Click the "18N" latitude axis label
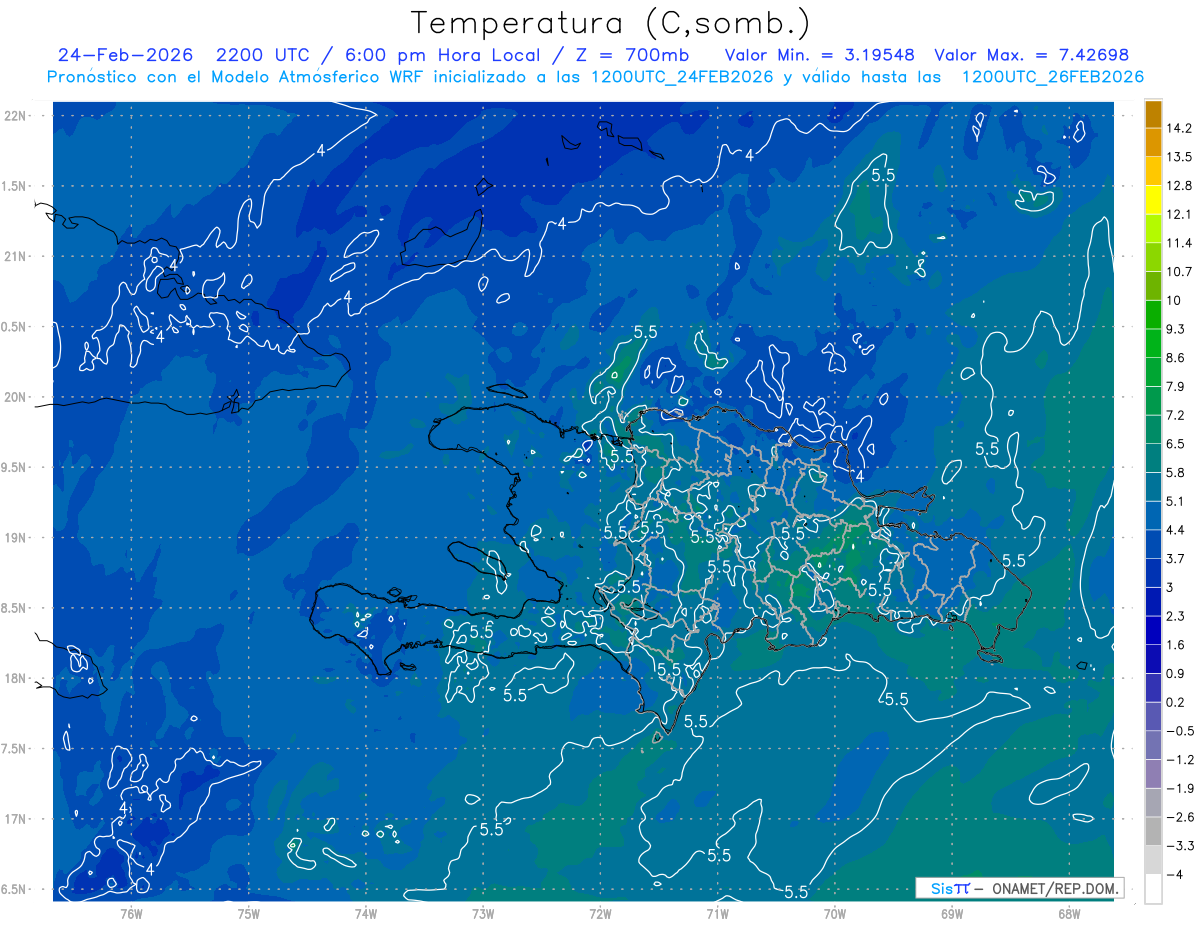The width and height of the screenshot is (1200, 927). click(16, 678)
